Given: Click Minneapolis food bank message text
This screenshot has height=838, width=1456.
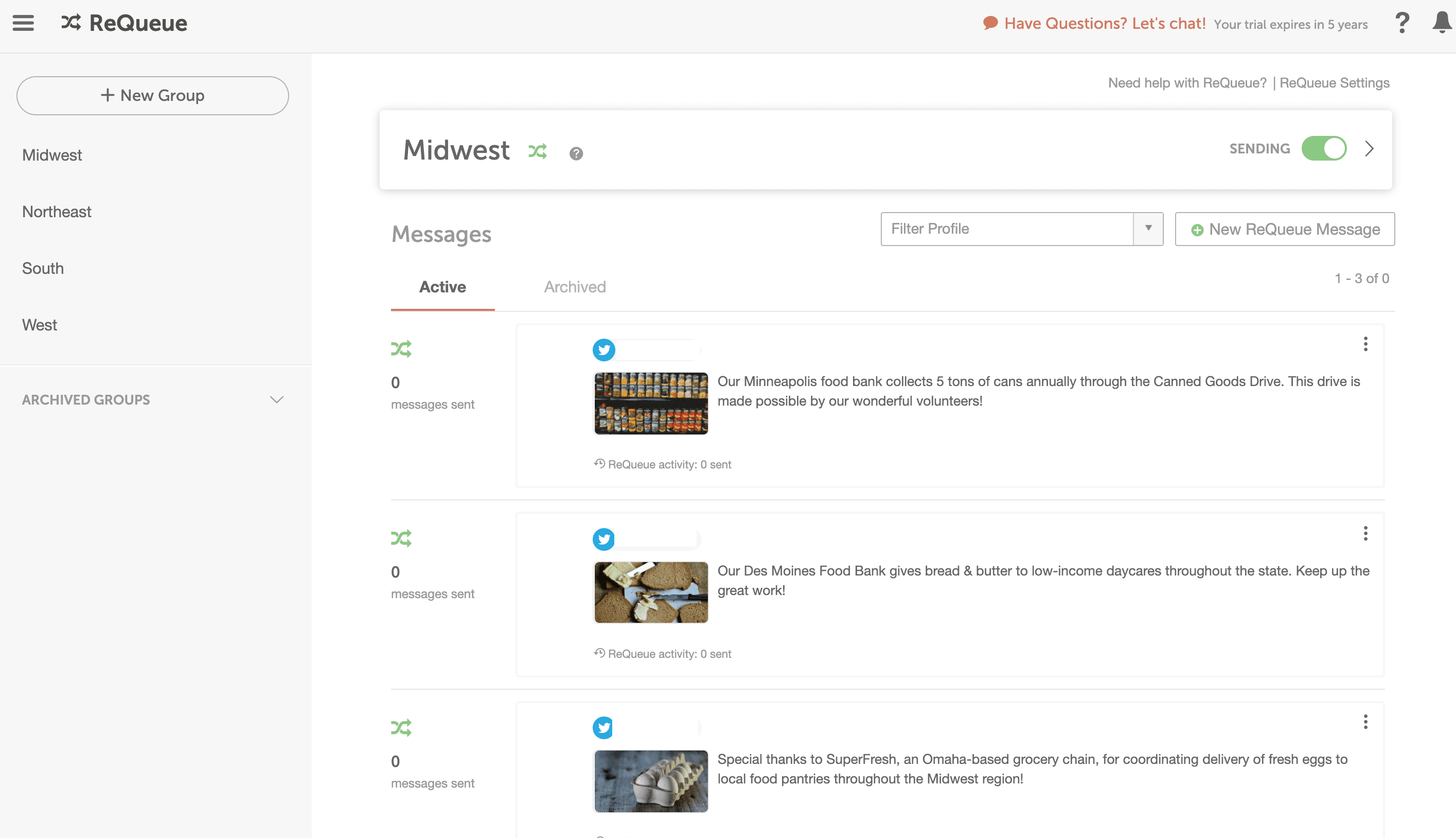Looking at the screenshot, I should click(x=1039, y=391).
